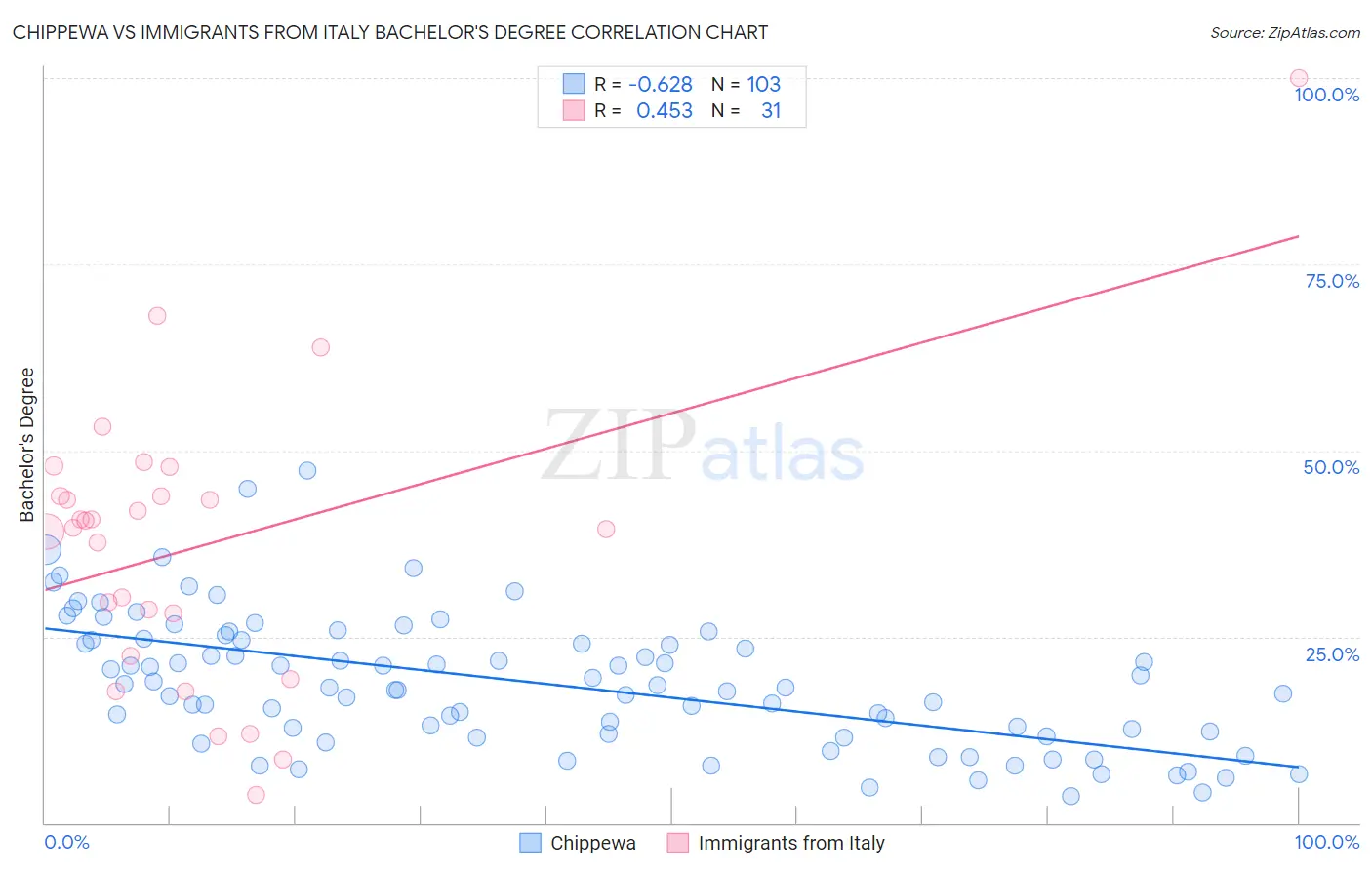Click the pink Immigrants from Italy legend swatch
This screenshot has width=1372, height=870.
click(x=678, y=843)
